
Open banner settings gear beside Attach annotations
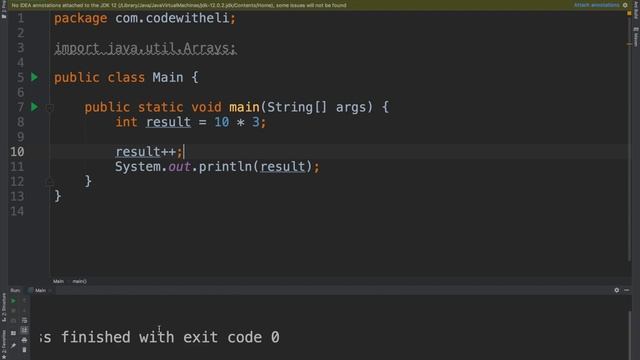point(625,5)
